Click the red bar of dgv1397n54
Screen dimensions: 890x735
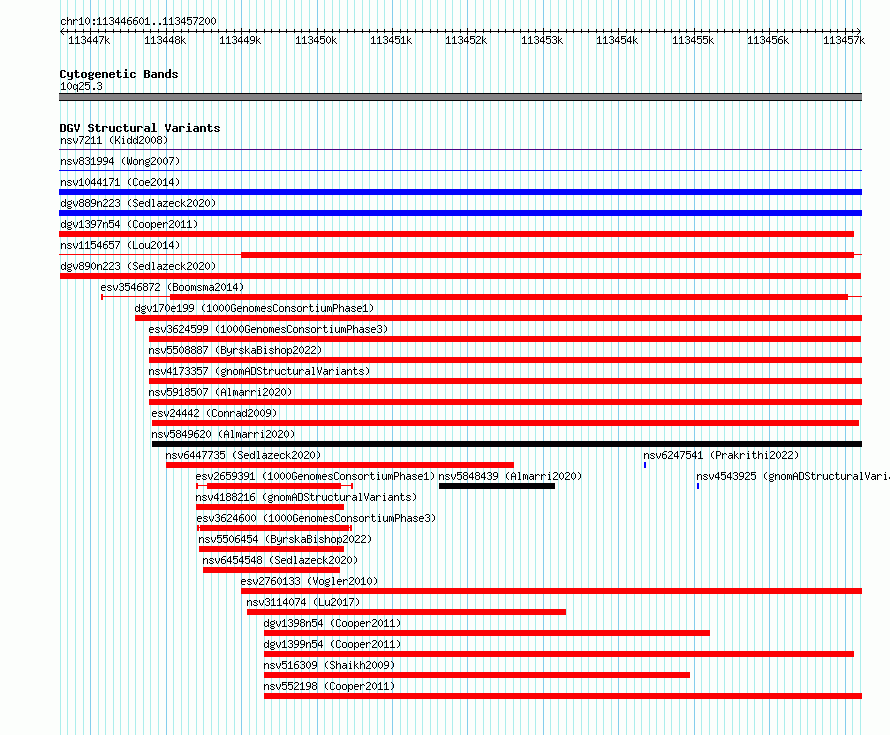pos(456,234)
